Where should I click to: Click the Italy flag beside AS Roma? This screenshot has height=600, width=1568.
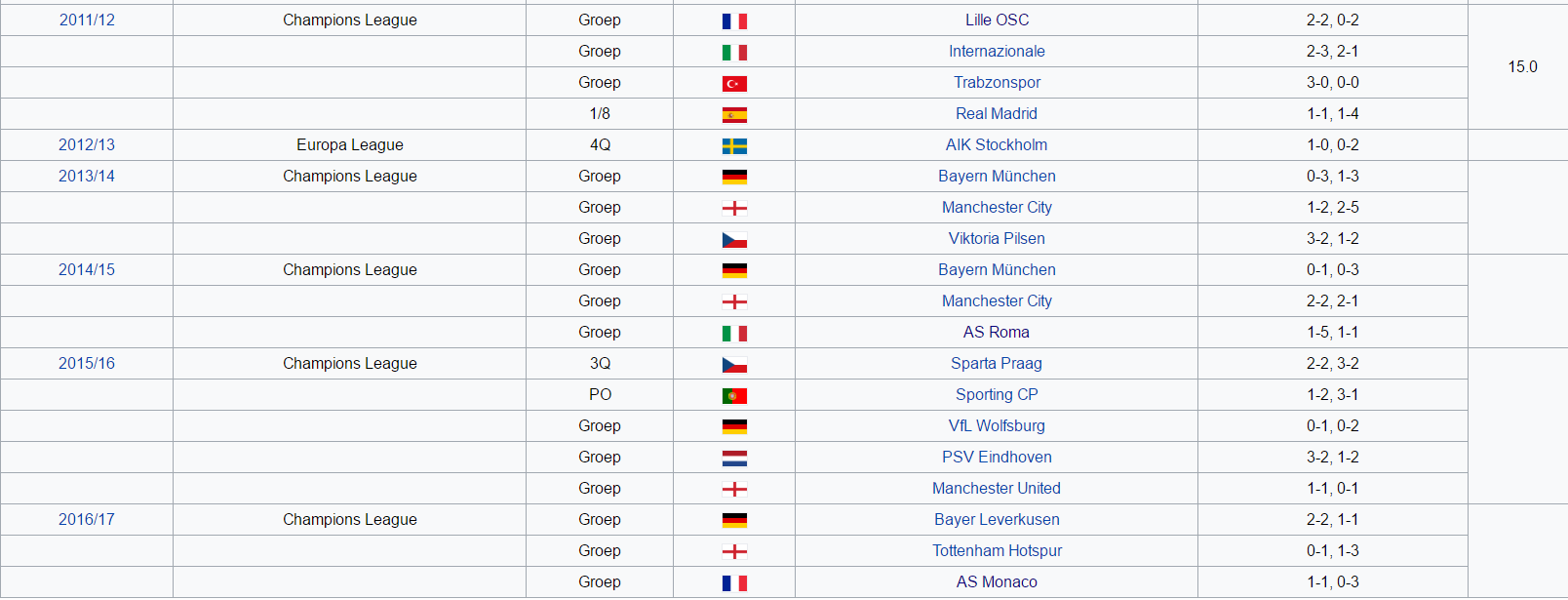click(x=734, y=334)
